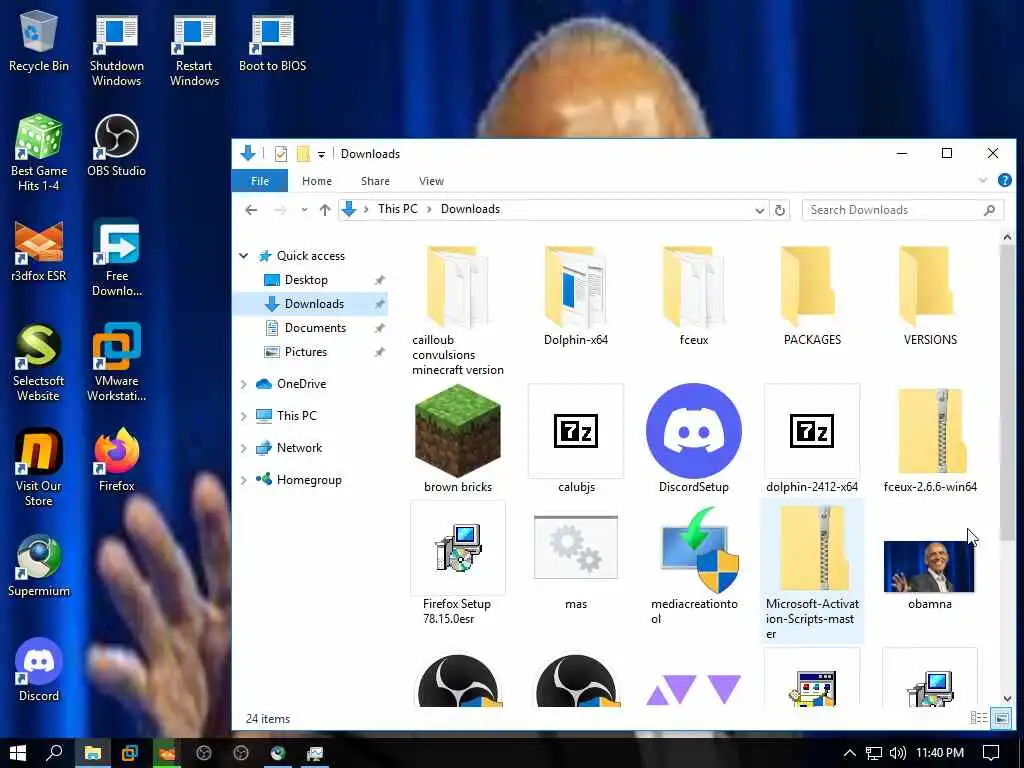This screenshot has height=768, width=1024.
Task: Open the File ribbon tab
Action: click(x=260, y=181)
